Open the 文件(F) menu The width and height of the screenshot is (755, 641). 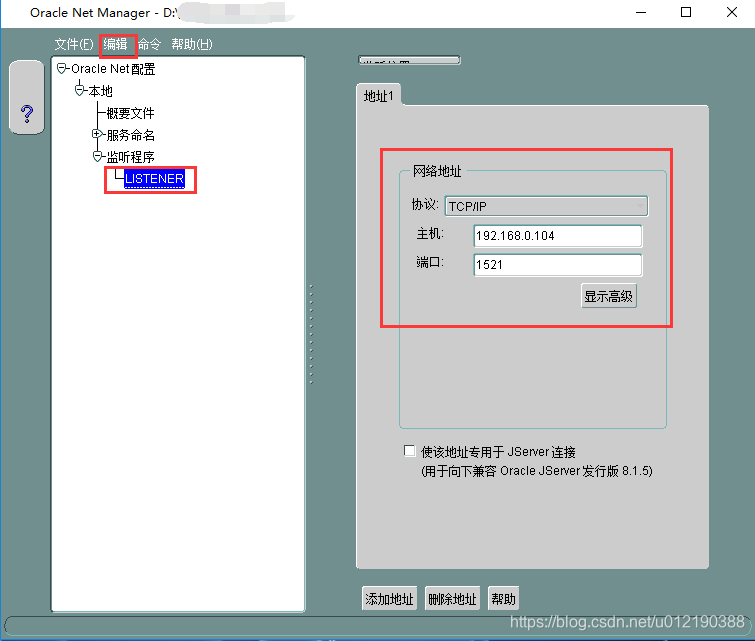click(74, 44)
